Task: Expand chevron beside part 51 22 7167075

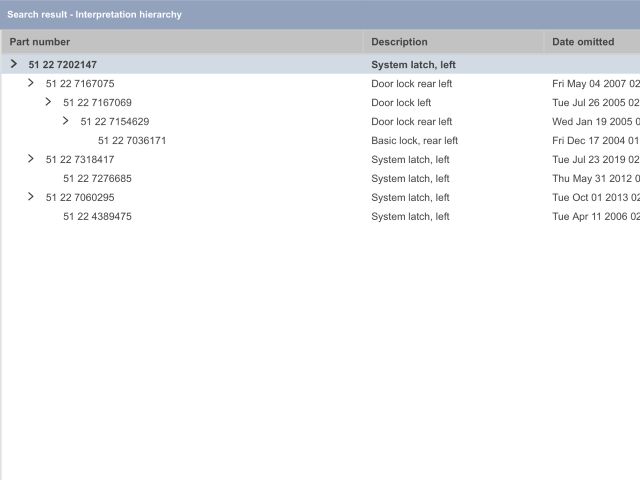Action: tap(31, 83)
